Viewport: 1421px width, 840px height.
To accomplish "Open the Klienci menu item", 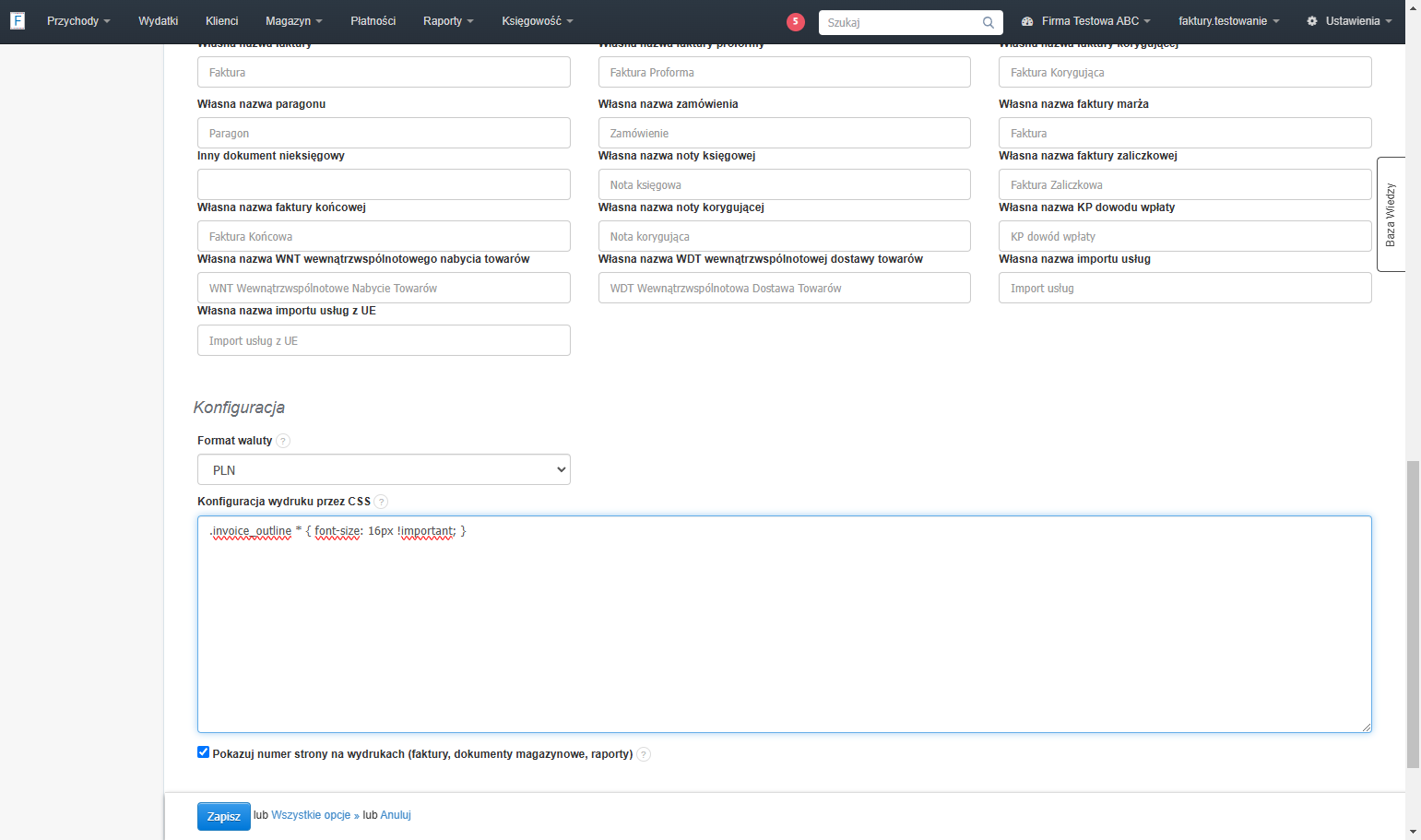I will (x=222, y=21).
